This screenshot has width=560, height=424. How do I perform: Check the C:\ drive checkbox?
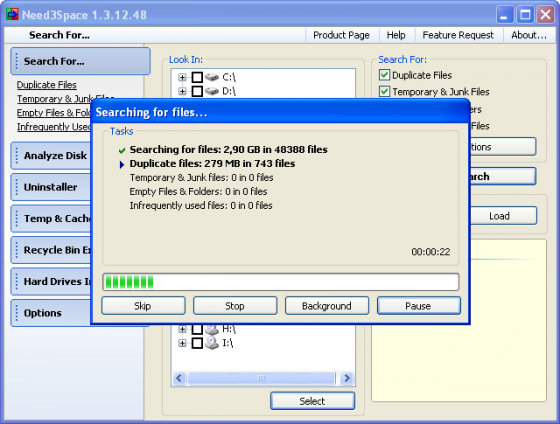click(197, 77)
